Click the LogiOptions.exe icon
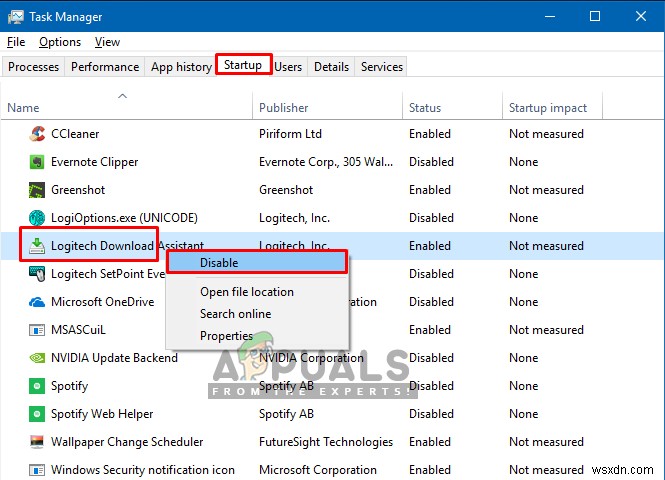 pos(37,218)
